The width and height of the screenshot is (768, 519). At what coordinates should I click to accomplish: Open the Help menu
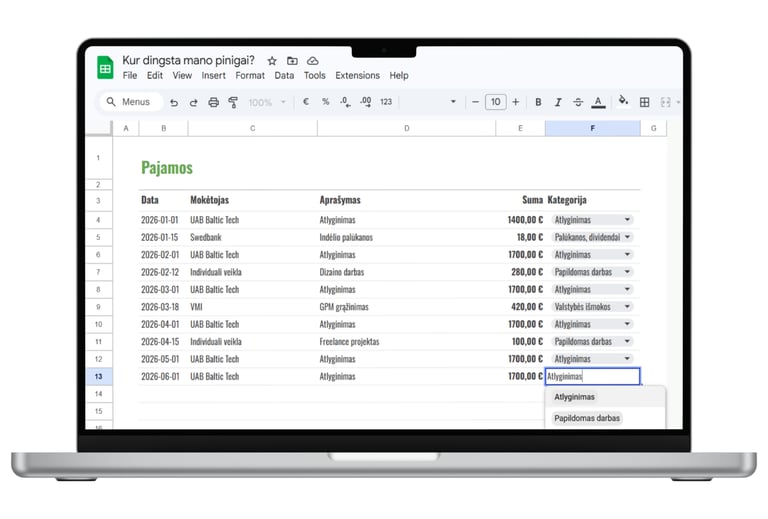click(399, 75)
